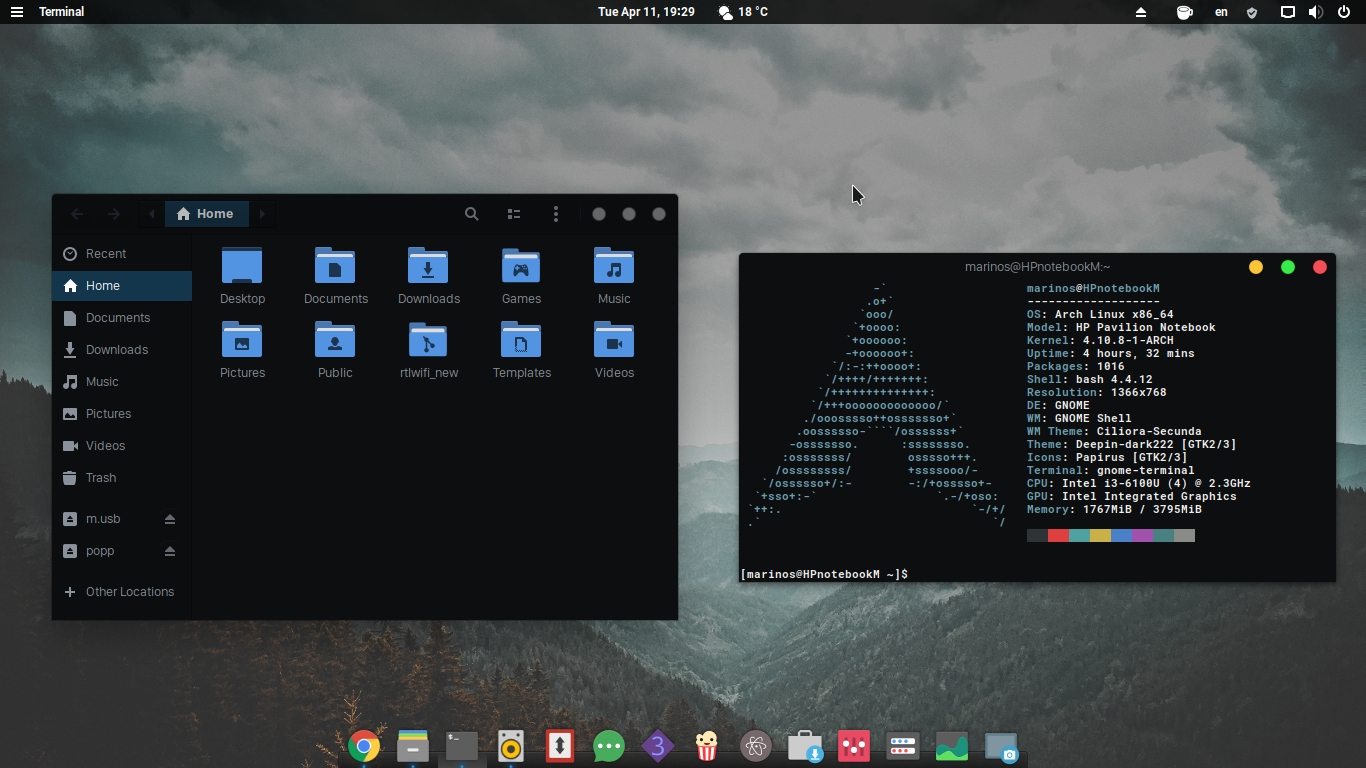Launch the screenshot tool in the dock
1366x768 pixels.
(1001, 746)
